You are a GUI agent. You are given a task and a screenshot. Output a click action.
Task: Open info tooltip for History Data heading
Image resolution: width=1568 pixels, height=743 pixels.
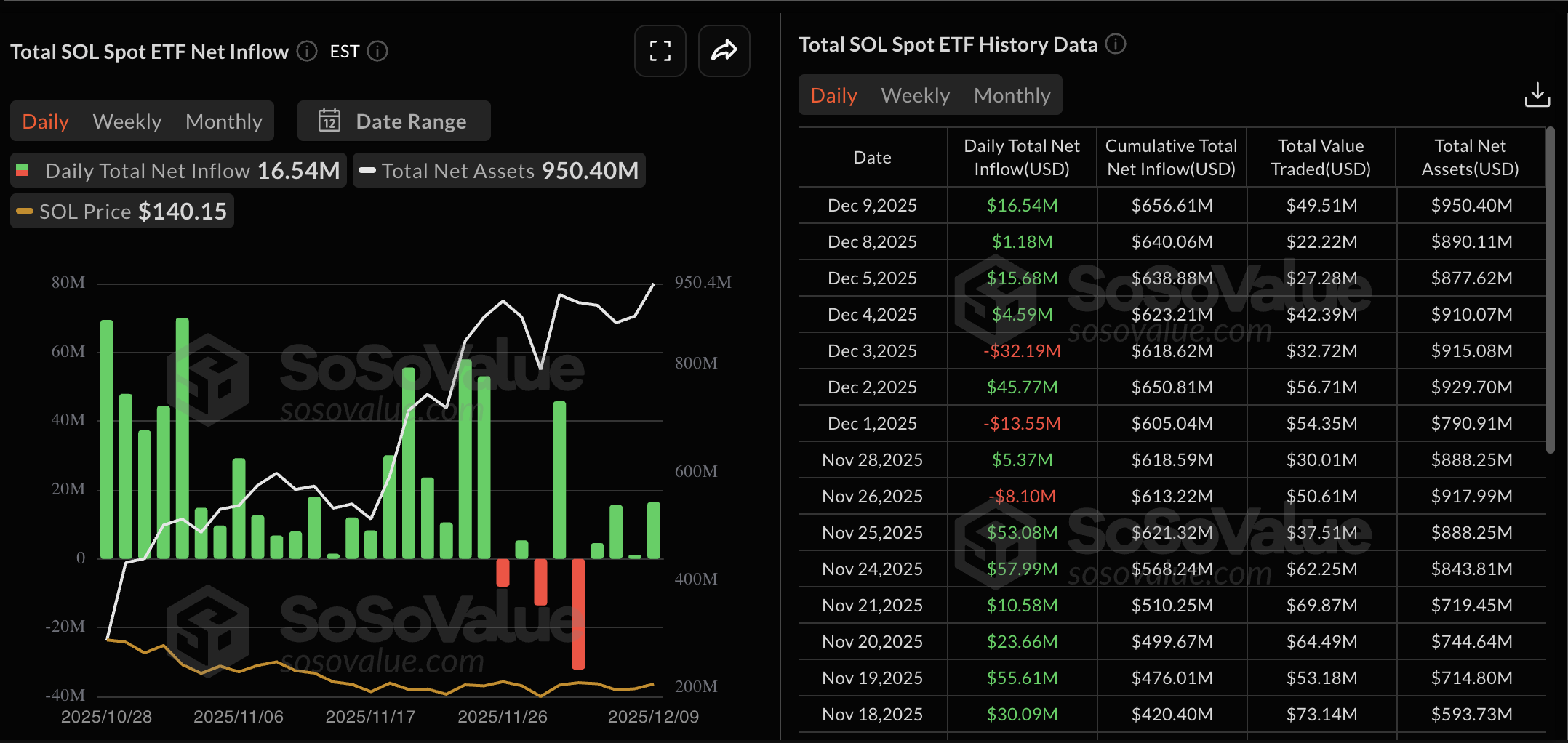point(1116,44)
